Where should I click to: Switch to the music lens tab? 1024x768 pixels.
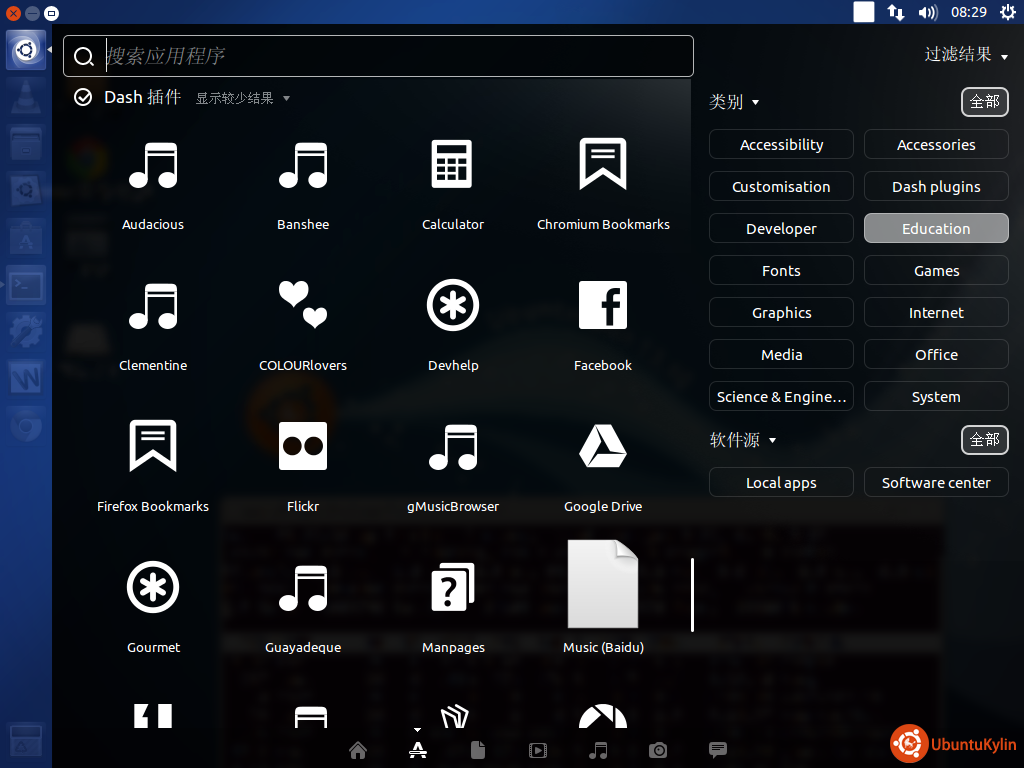pyautogui.click(x=598, y=750)
